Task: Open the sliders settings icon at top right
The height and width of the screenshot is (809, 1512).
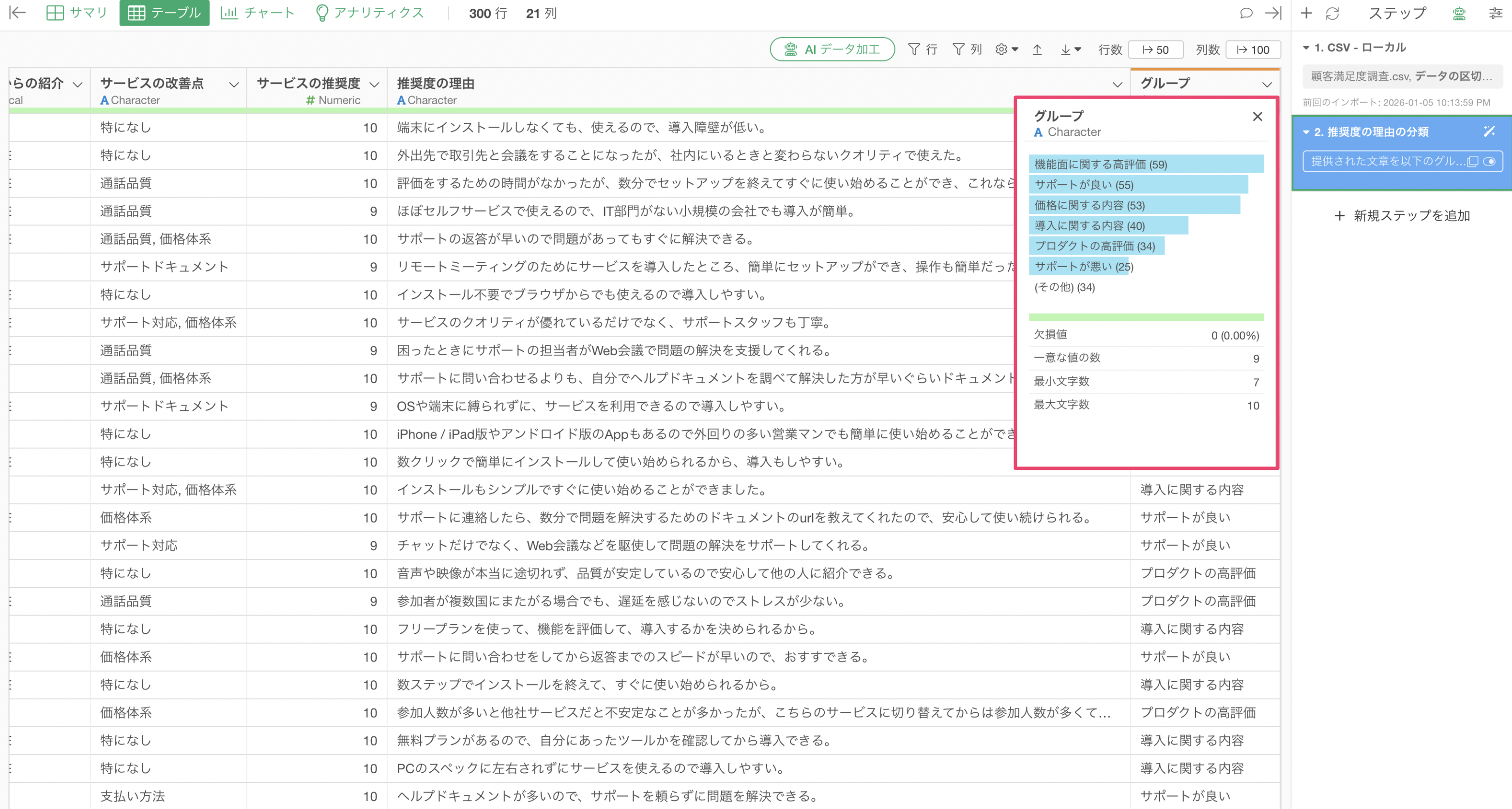Action: tap(1495, 13)
